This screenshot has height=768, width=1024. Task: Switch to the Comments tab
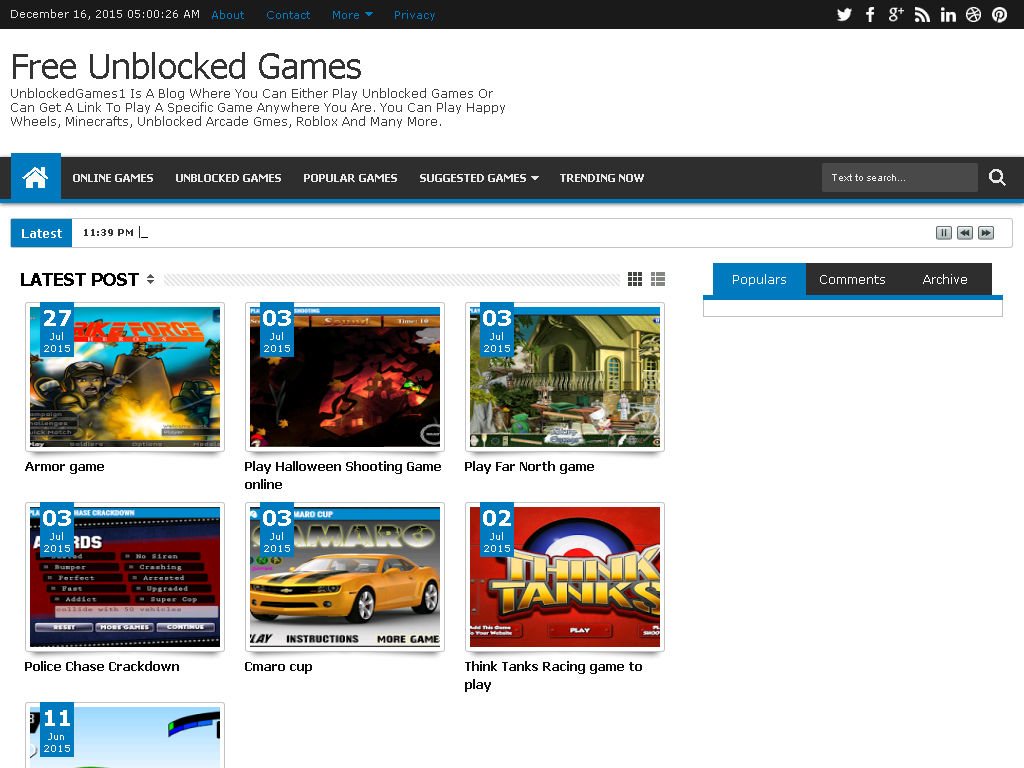(x=852, y=280)
